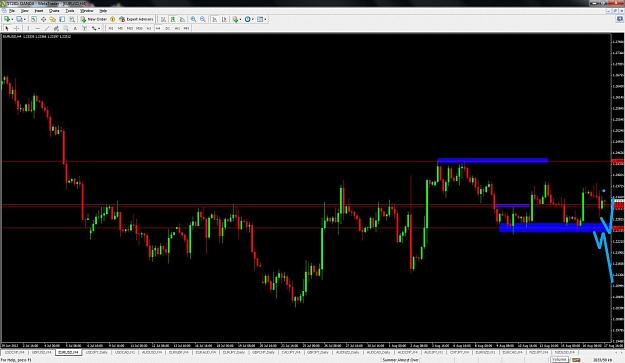625x363 pixels.
Task: Expand the Indicators dropdown arrow
Action: [240, 19]
